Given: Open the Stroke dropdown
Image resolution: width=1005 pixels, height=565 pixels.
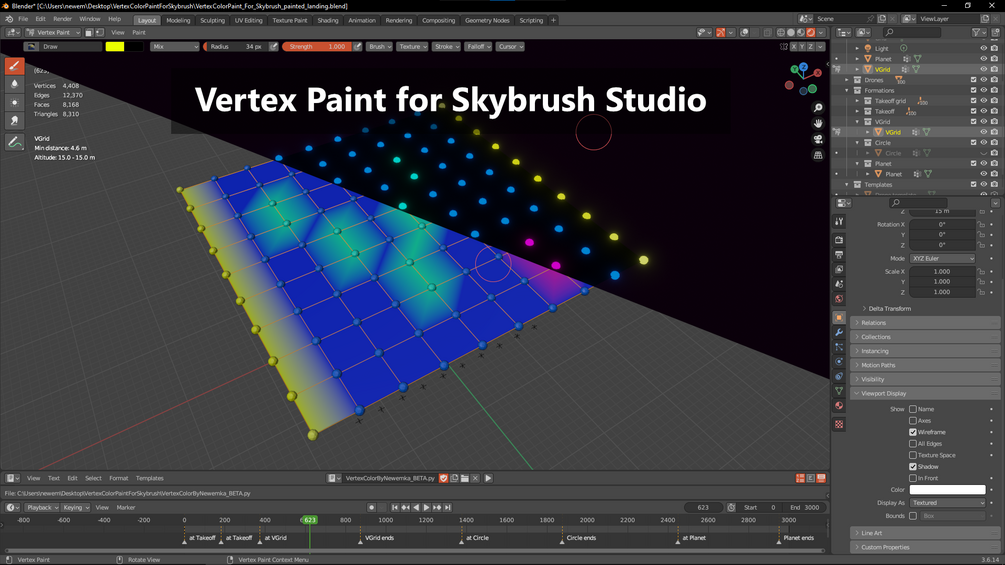Looking at the screenshot, I should (x=446, y=46).
